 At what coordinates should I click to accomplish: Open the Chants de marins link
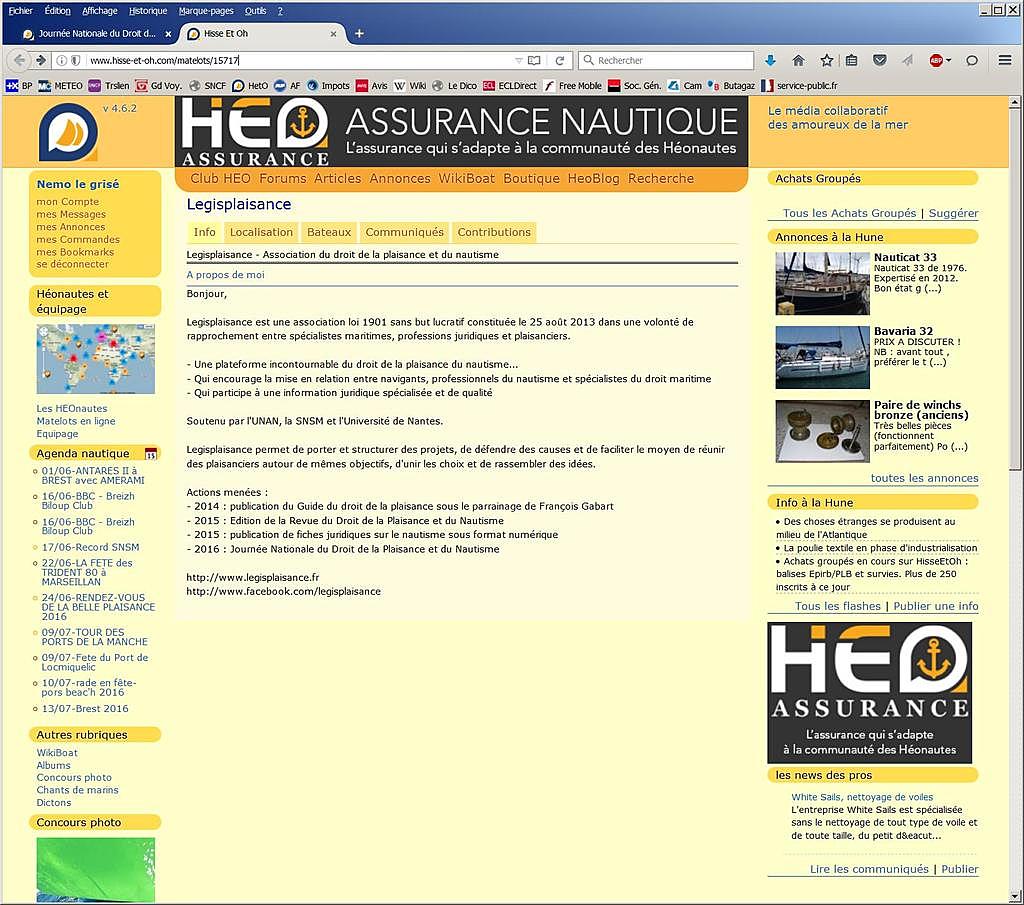pos(78,790)
